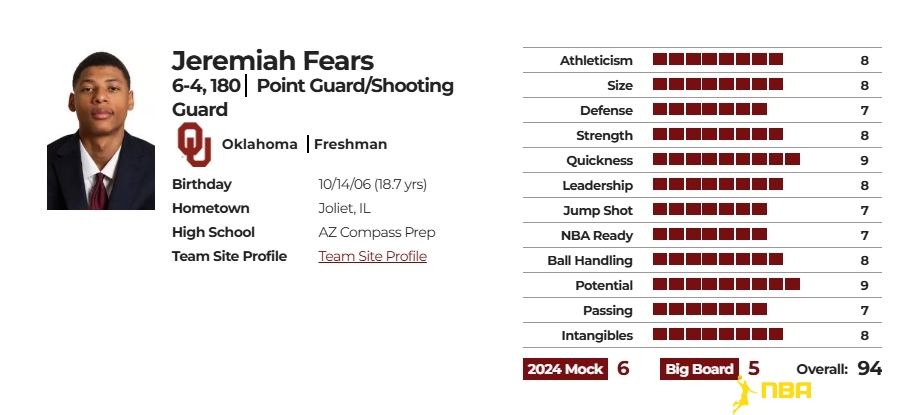This screenshot has height=415, width=900.
Task: Click the Overall score 94
Action: [870, 369]
